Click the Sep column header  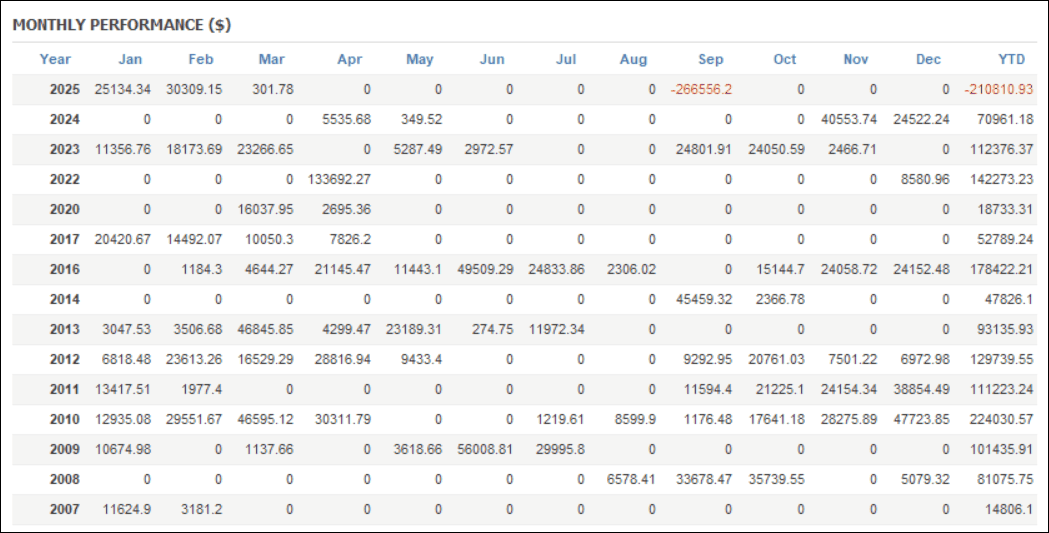click(711, 59)
